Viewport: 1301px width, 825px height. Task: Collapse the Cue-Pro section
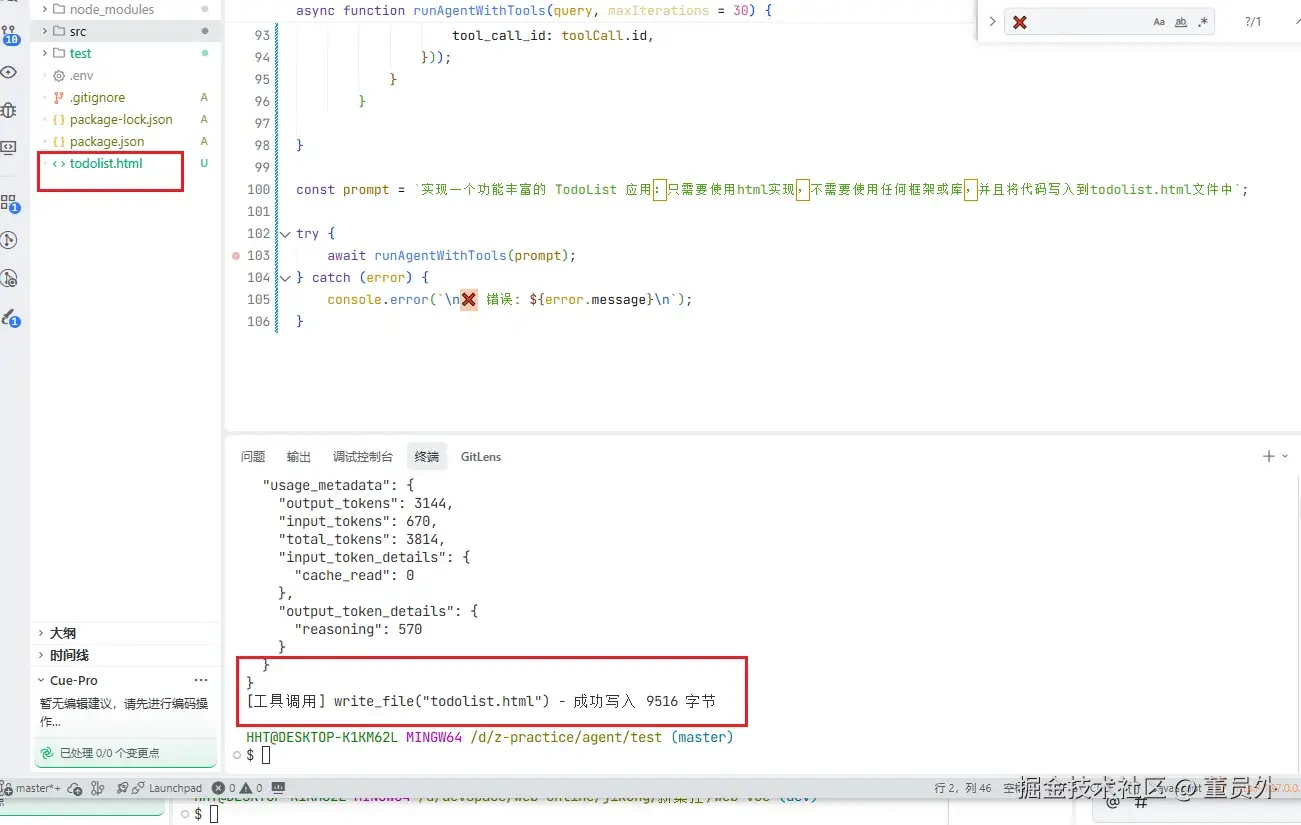coord(41,680)
